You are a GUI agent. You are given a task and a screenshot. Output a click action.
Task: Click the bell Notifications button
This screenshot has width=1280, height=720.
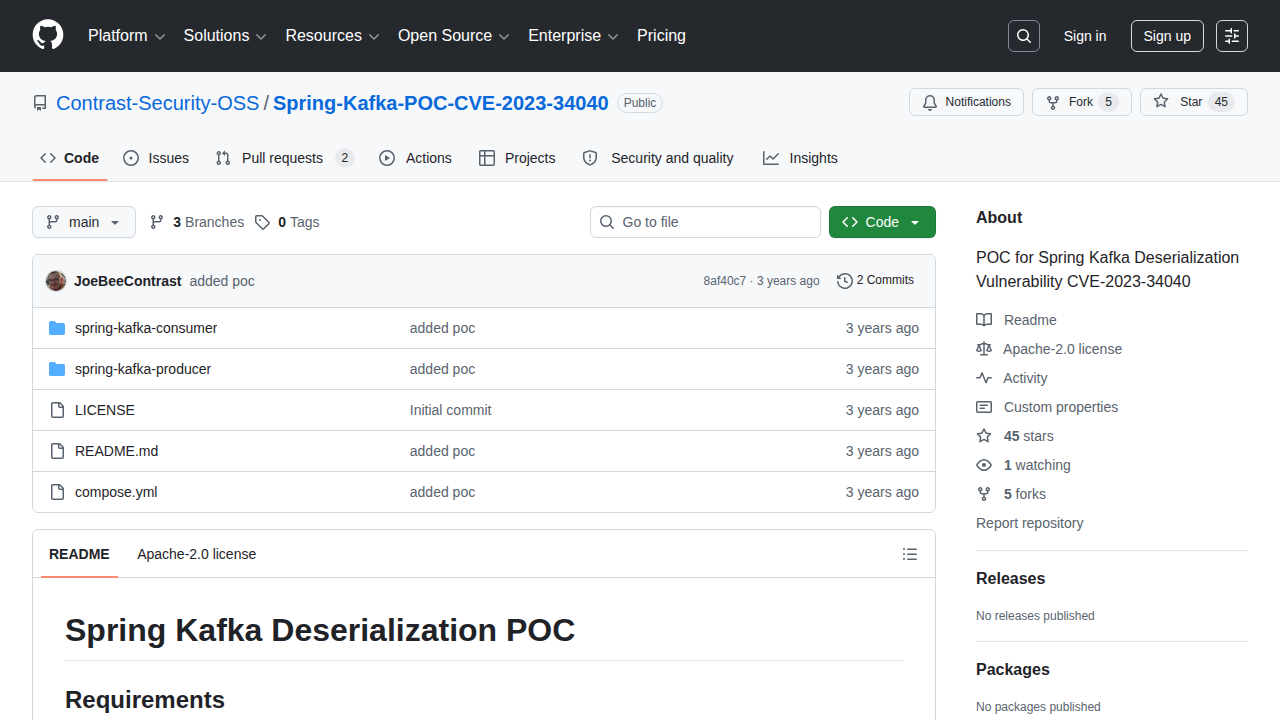pos(966,102)
